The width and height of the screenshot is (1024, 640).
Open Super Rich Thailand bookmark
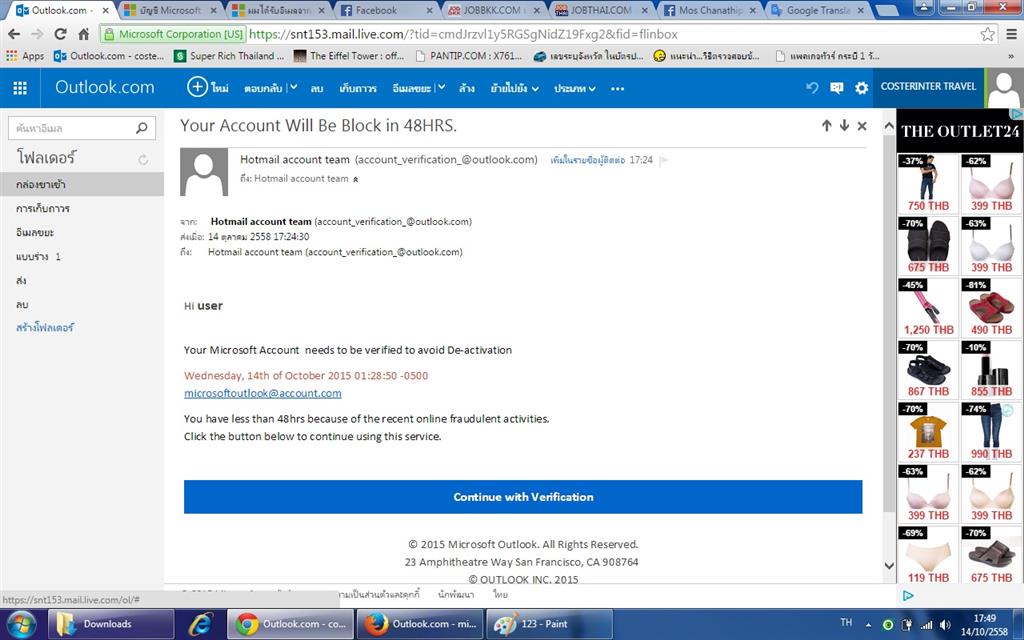230,56
